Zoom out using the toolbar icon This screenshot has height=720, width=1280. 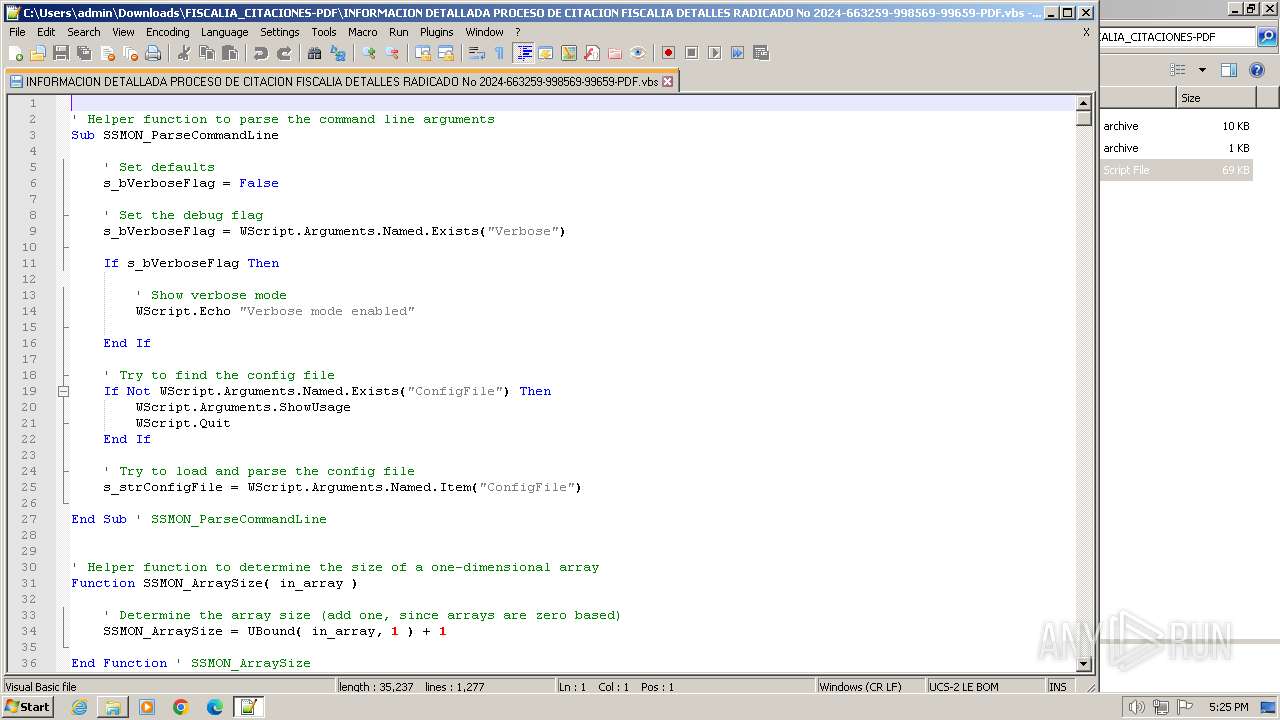tap(391, 53)
